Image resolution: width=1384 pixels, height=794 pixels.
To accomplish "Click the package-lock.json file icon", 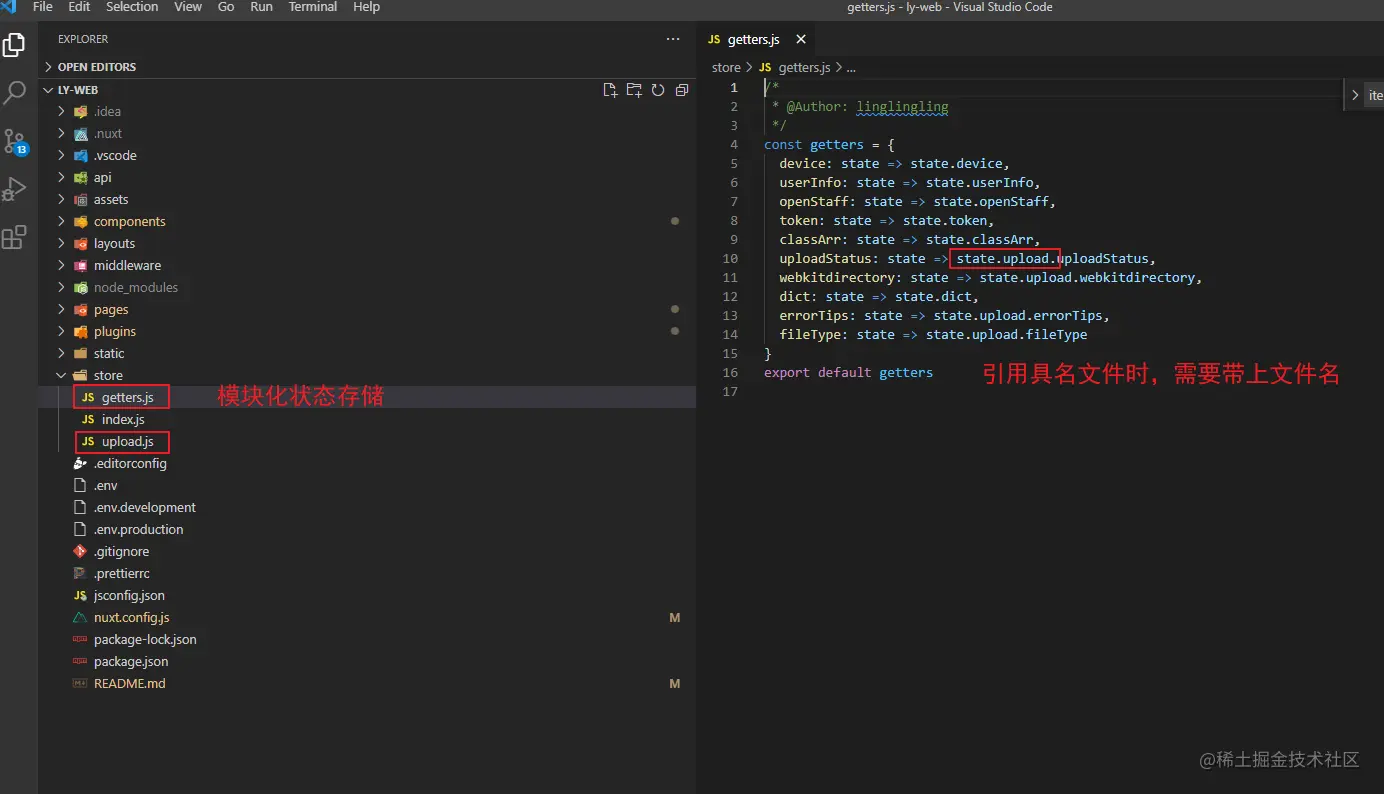I will point(80,640).
